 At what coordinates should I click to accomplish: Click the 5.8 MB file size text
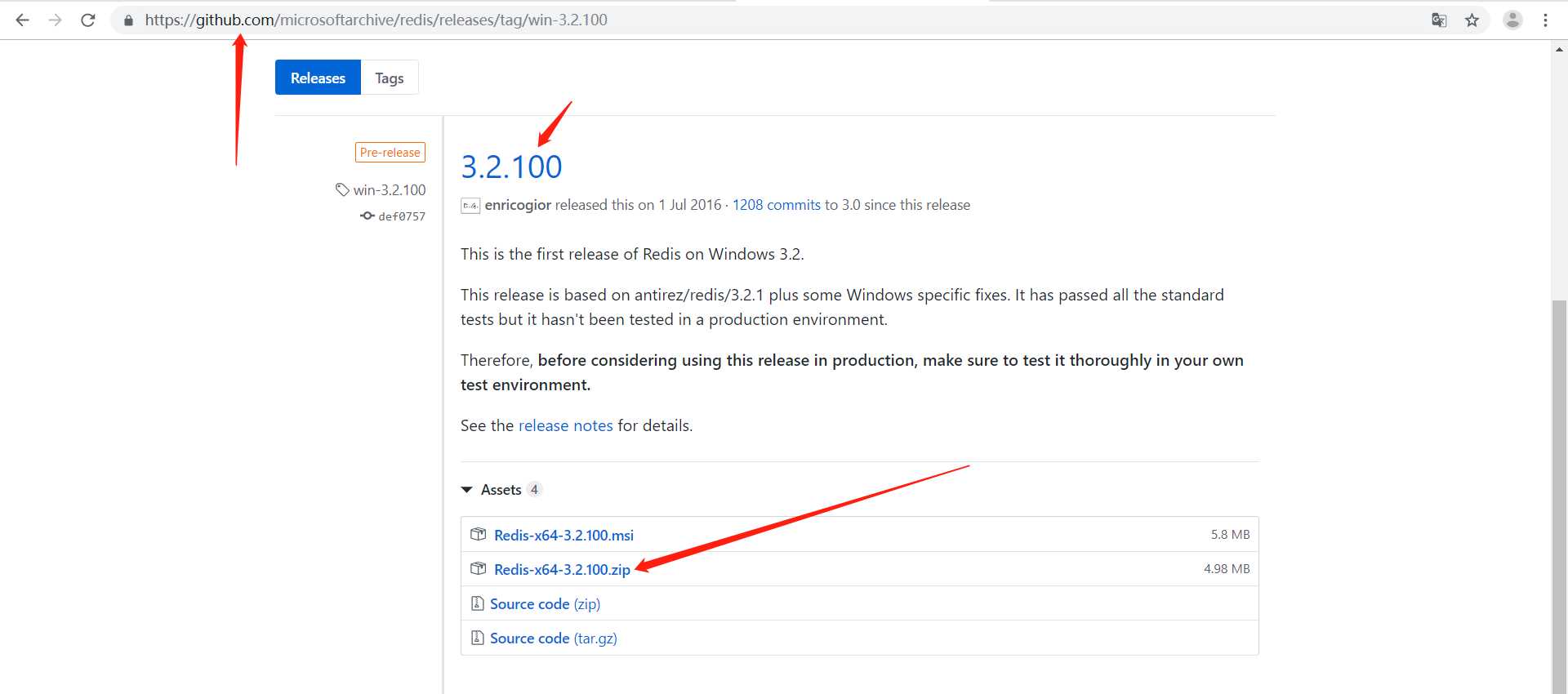point(1230,534)
